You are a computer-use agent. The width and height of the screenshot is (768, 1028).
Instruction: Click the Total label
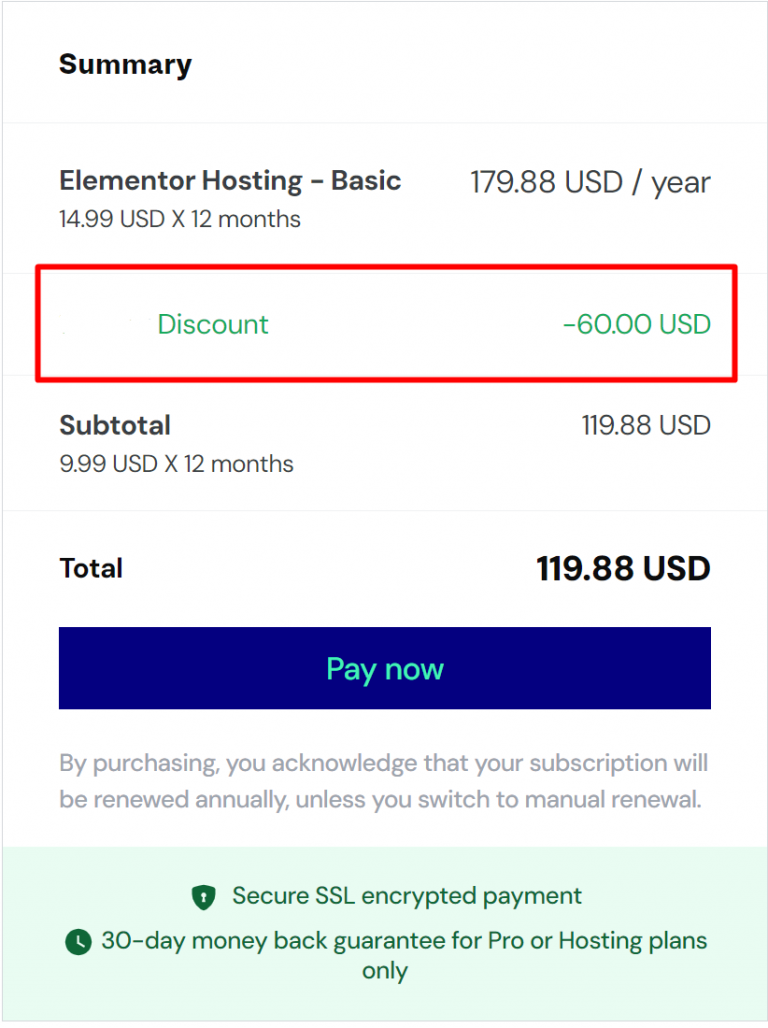[x=91, y=569]
